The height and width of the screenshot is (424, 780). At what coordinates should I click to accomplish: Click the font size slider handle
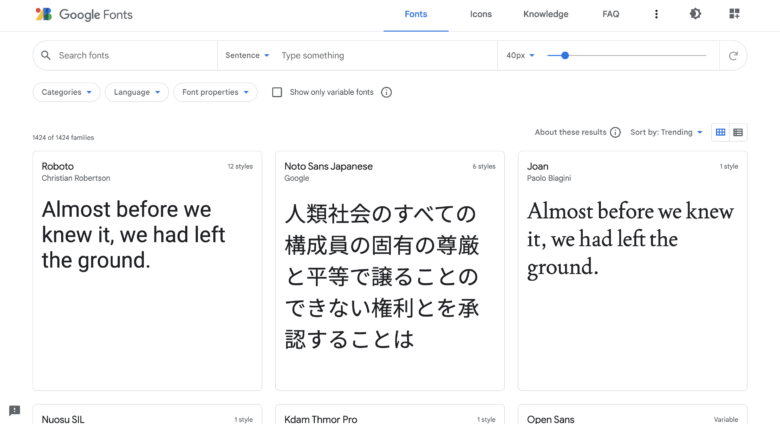[x=565, y=55]
